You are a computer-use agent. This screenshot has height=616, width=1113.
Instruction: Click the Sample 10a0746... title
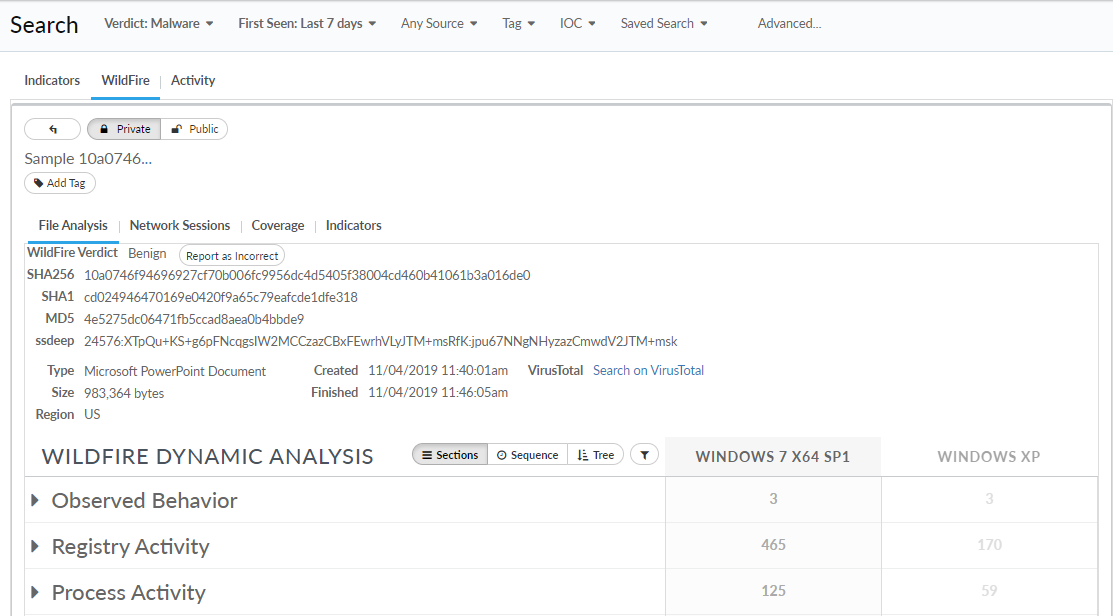[88, 159]
